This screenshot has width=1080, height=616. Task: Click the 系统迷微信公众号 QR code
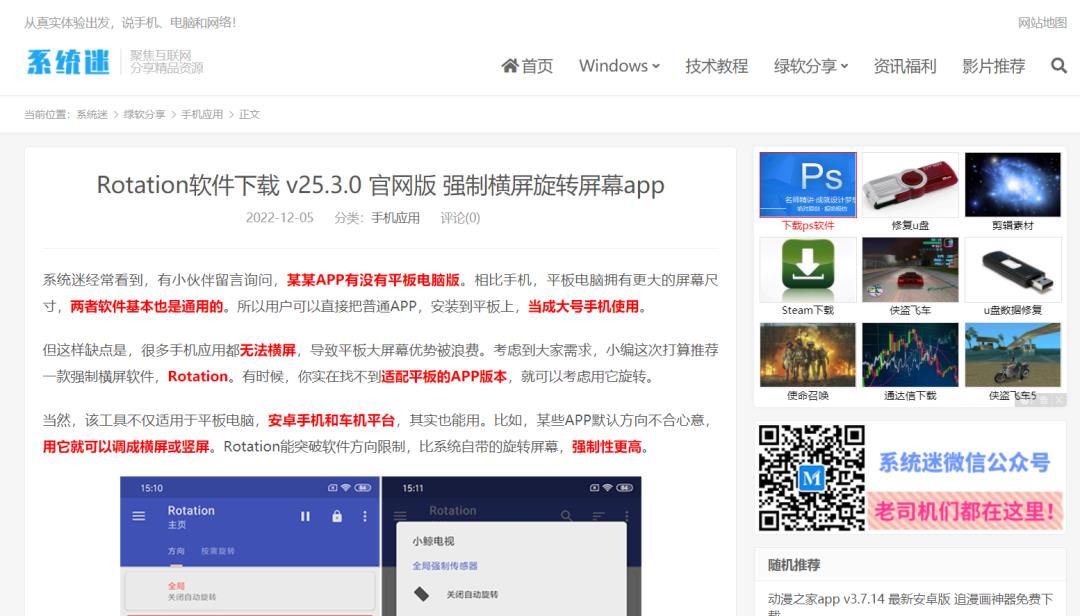coord(810,477)
